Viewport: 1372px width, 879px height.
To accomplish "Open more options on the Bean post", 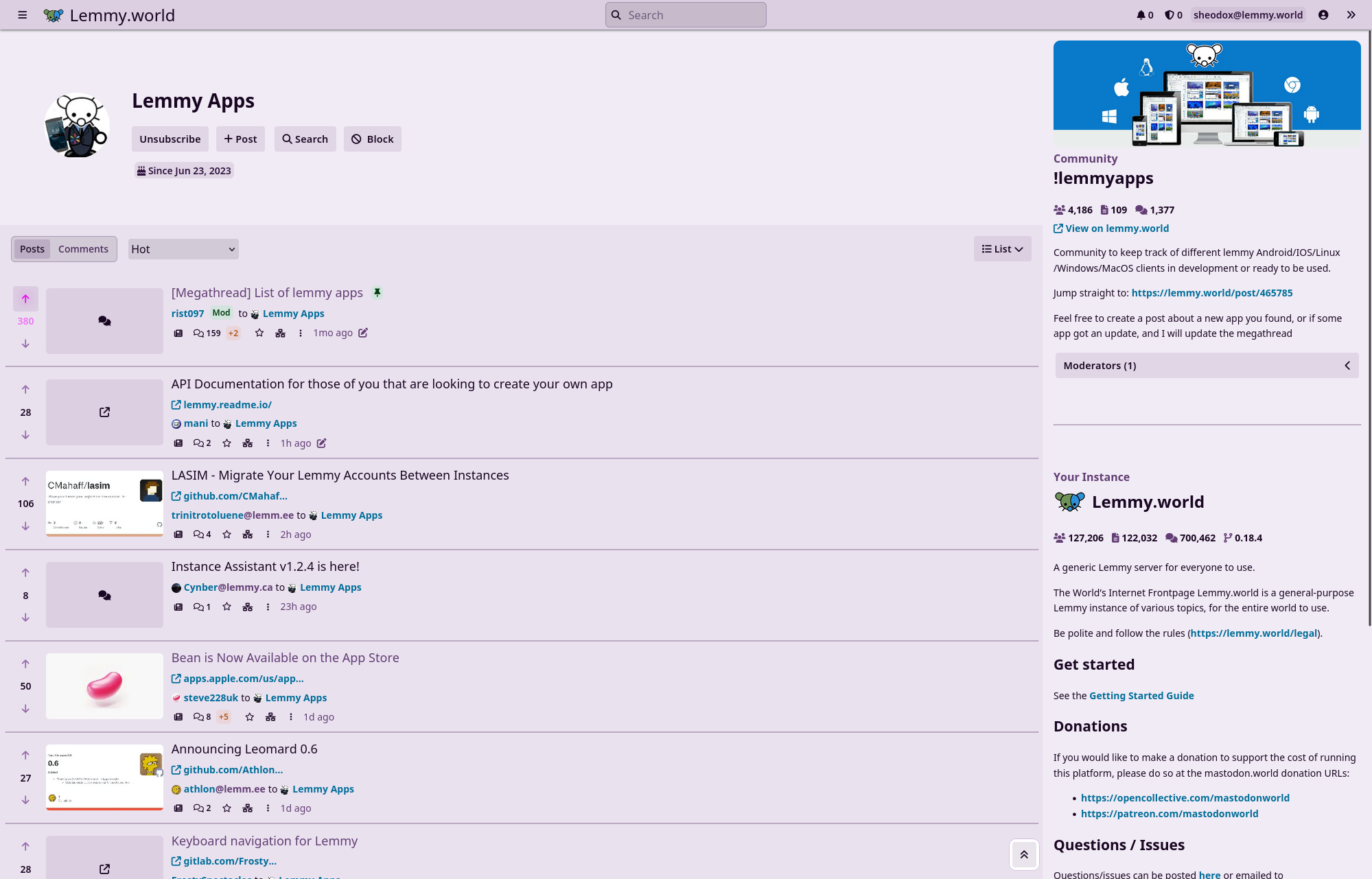I will (291, 717).
